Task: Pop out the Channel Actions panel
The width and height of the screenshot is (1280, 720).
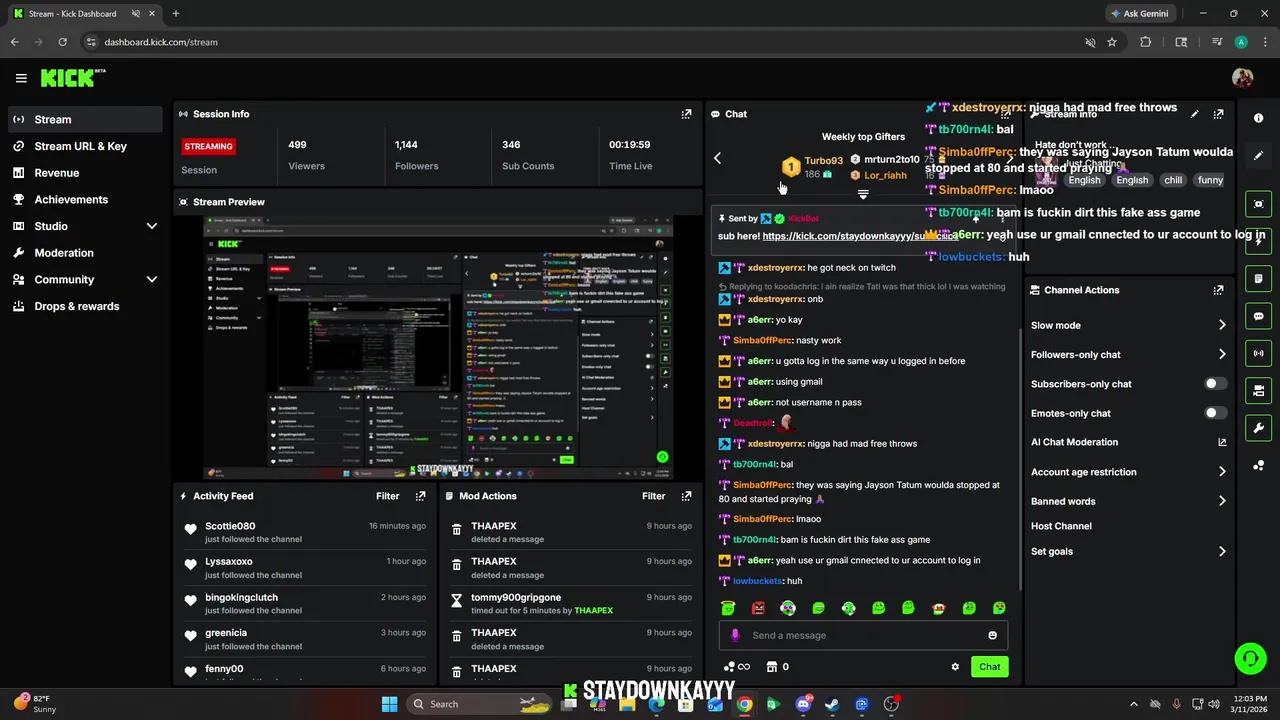Action: tap(1218, 290)
